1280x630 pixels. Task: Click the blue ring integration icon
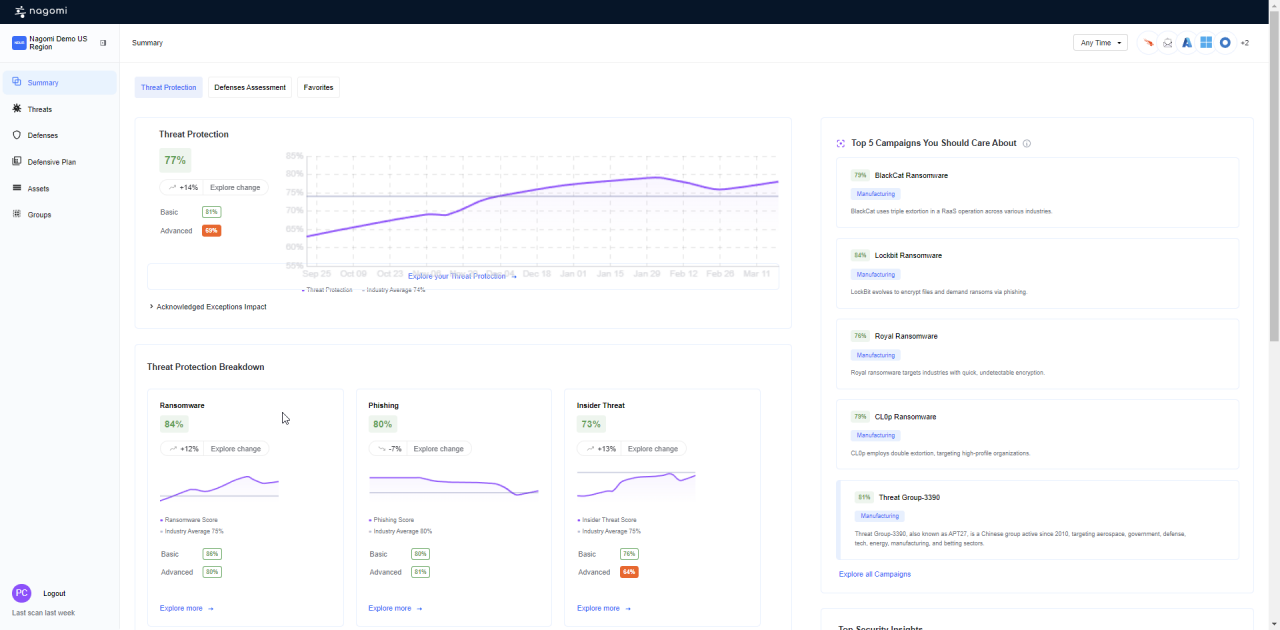tap(1225, 43)
